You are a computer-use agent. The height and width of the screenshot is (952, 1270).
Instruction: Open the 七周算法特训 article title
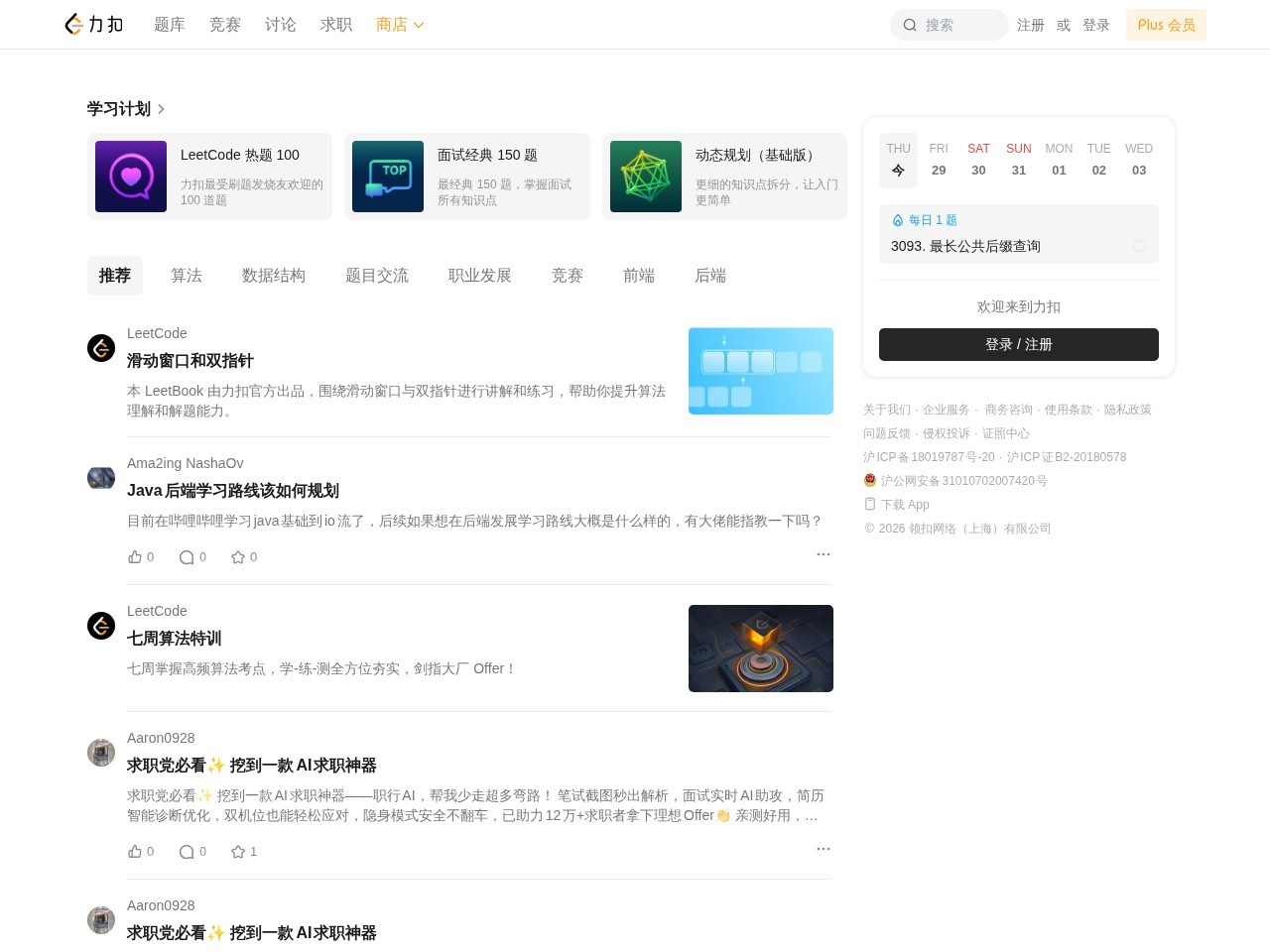pyautogui.click(x=175, y=639)
